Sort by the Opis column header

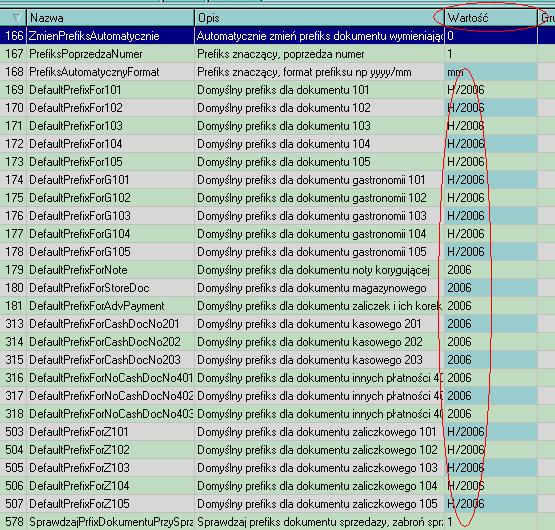click(319, 17)
